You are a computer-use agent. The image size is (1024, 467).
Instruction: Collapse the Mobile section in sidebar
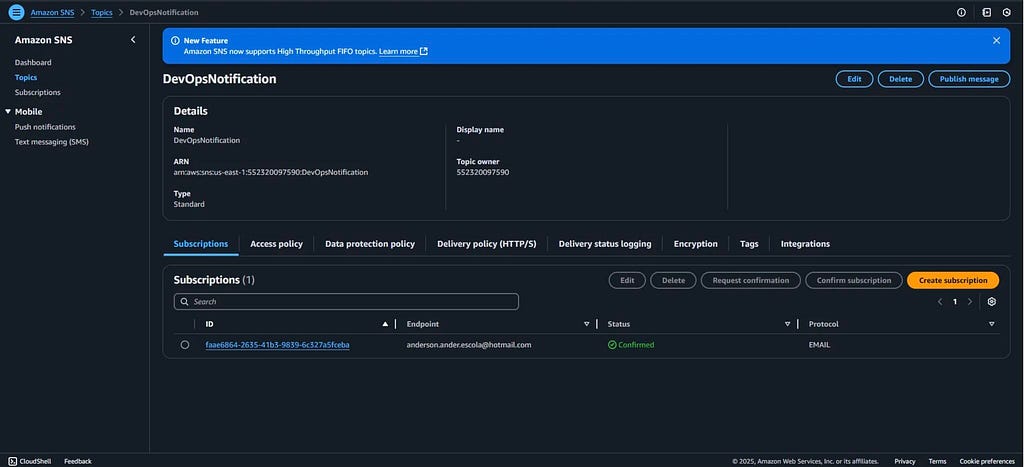click(x=8, y=112)
